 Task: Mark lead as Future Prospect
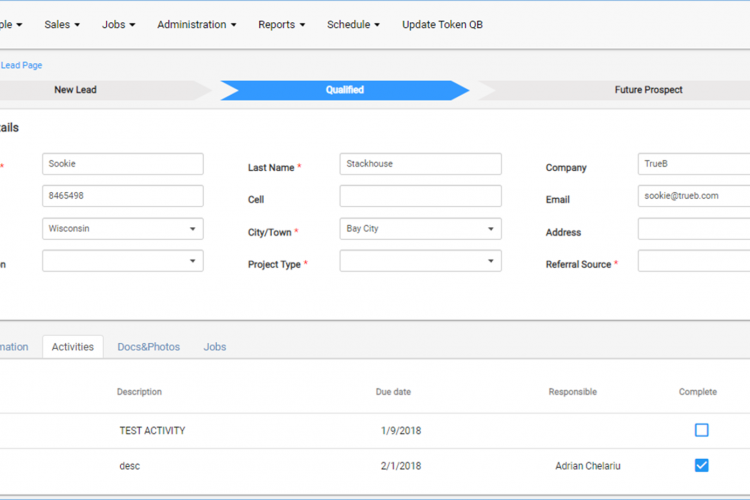[x=648, y=90]
